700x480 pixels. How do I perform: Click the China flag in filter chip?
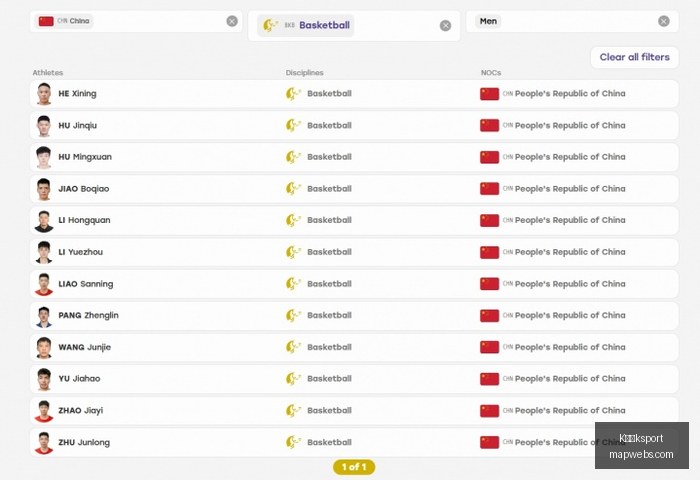[46, 21]
